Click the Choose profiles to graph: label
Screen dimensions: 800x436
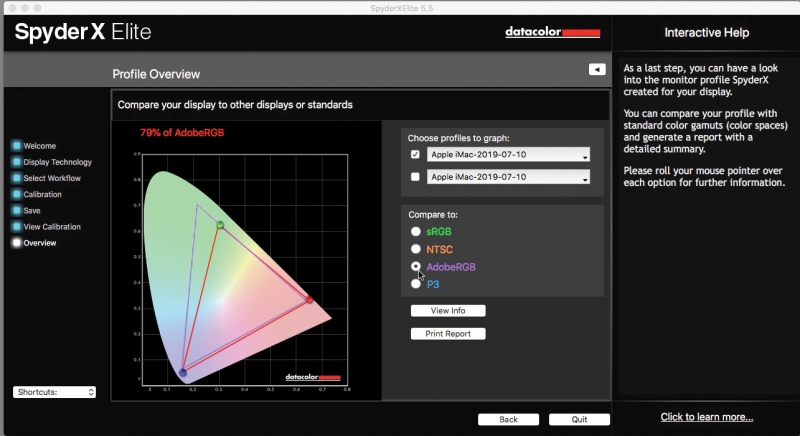[458, 138]
